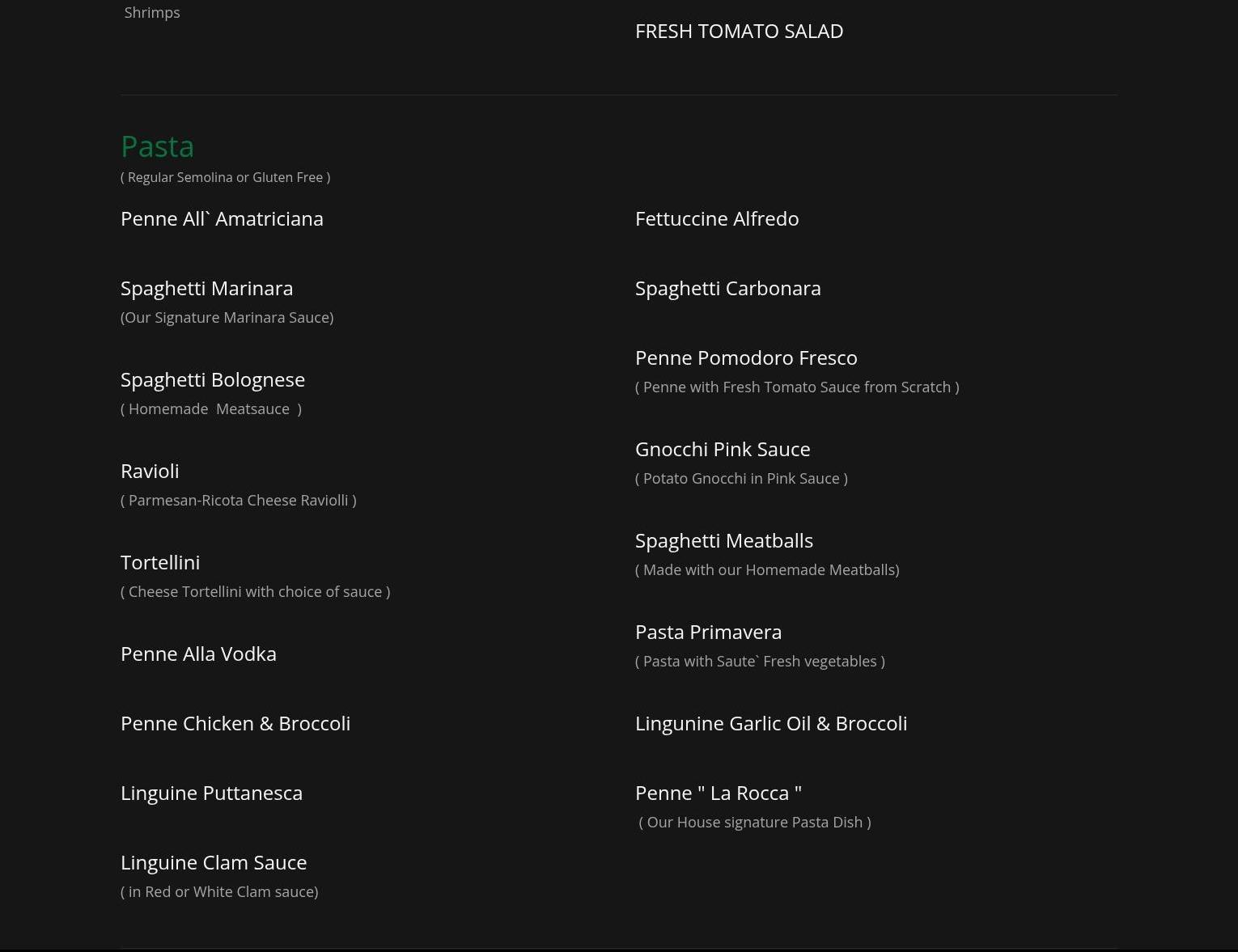This screenshot has width=1238, height=952.
Task: Select Linguine Clam Sauce item
Action: click(213, 863)
